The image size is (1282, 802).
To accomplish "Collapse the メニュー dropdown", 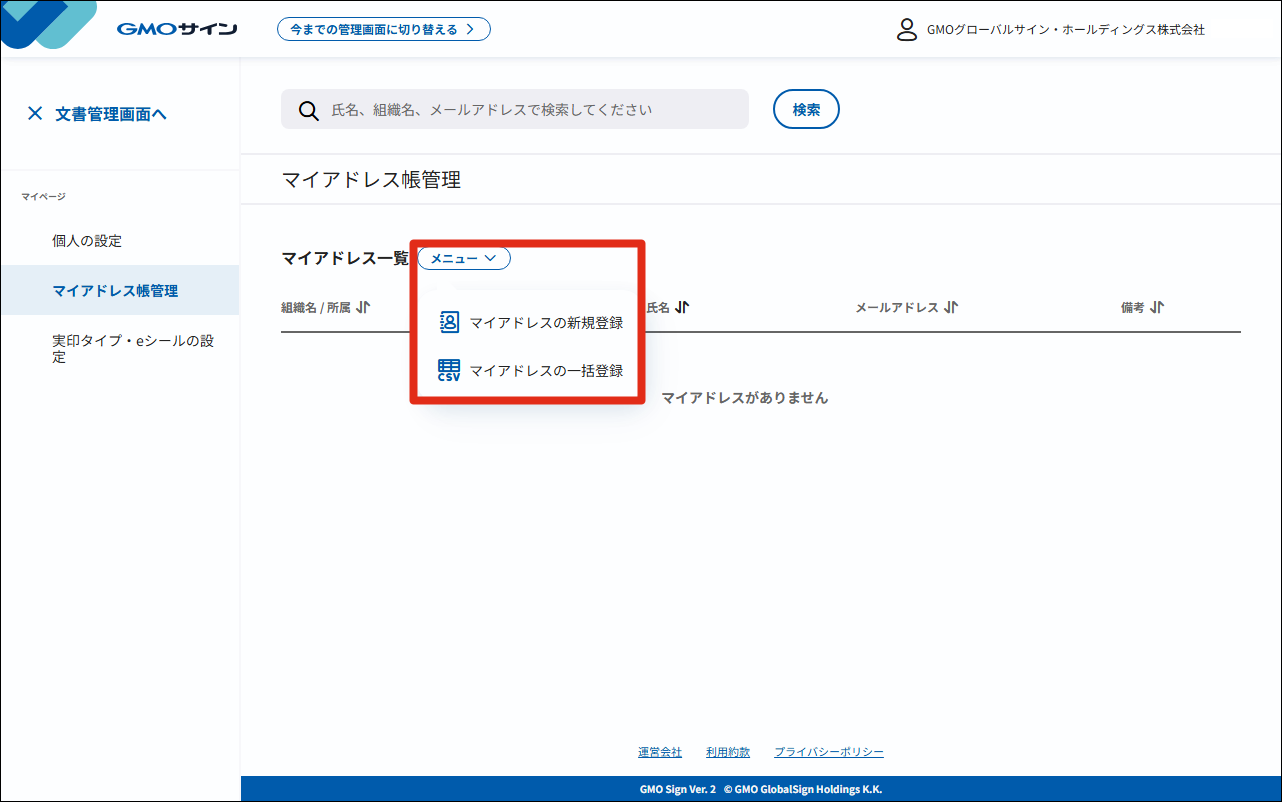I will [464, 258].
